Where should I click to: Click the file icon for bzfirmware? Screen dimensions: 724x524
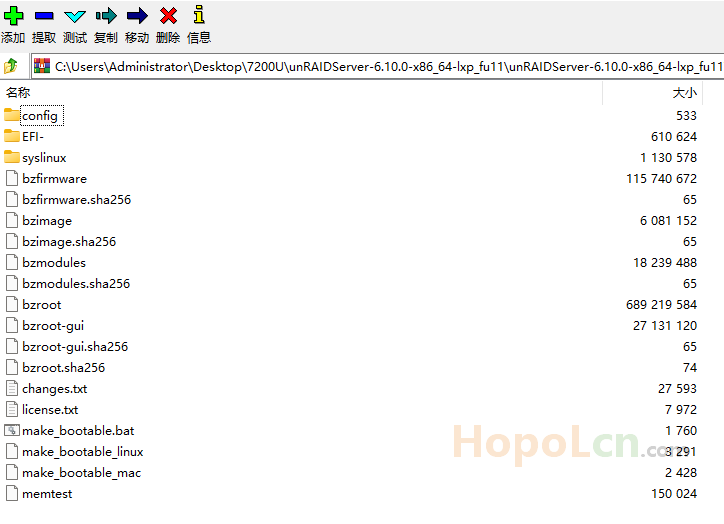tap(12, 178)
